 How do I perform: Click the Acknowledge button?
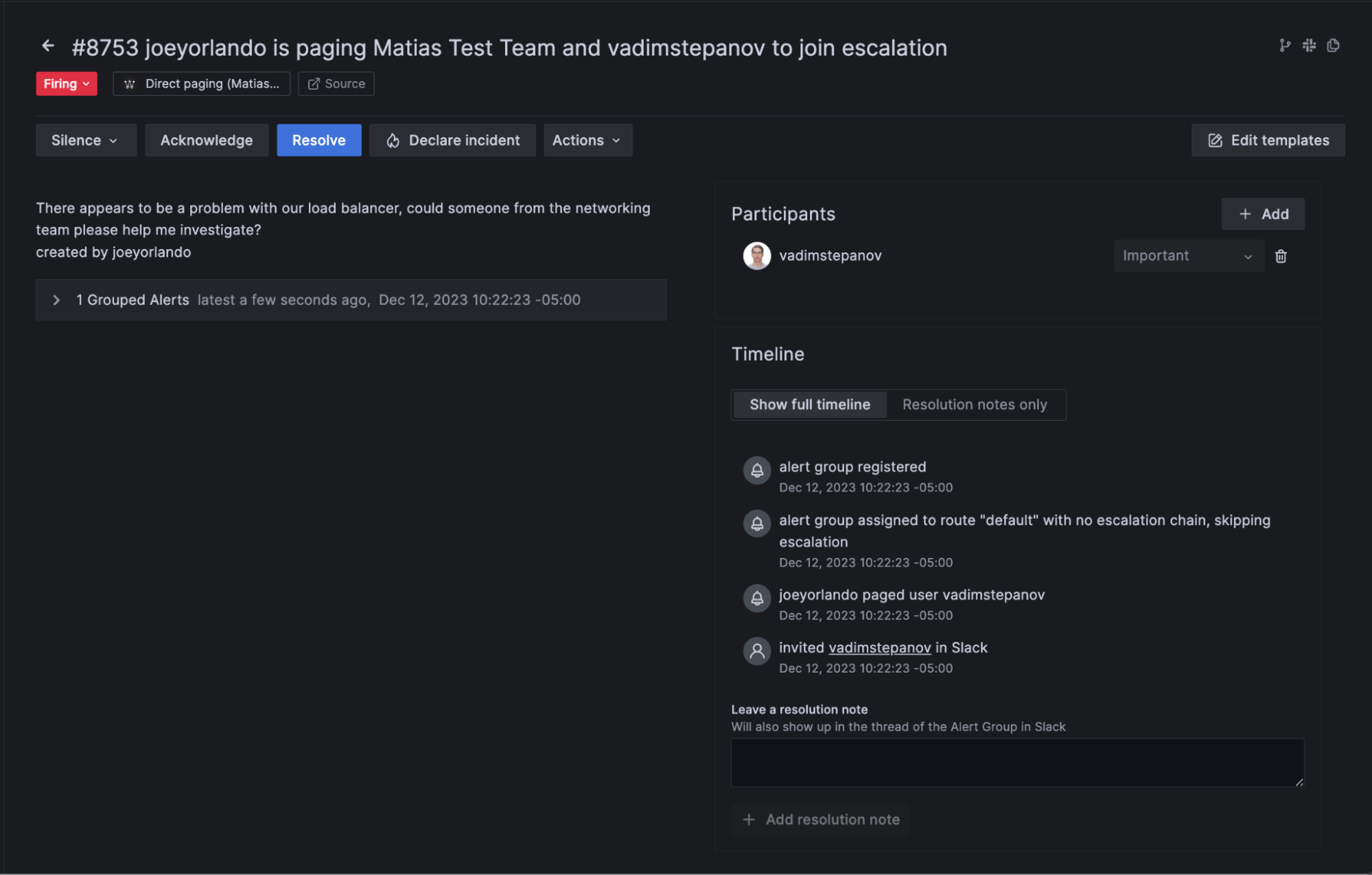click(207, 140)
